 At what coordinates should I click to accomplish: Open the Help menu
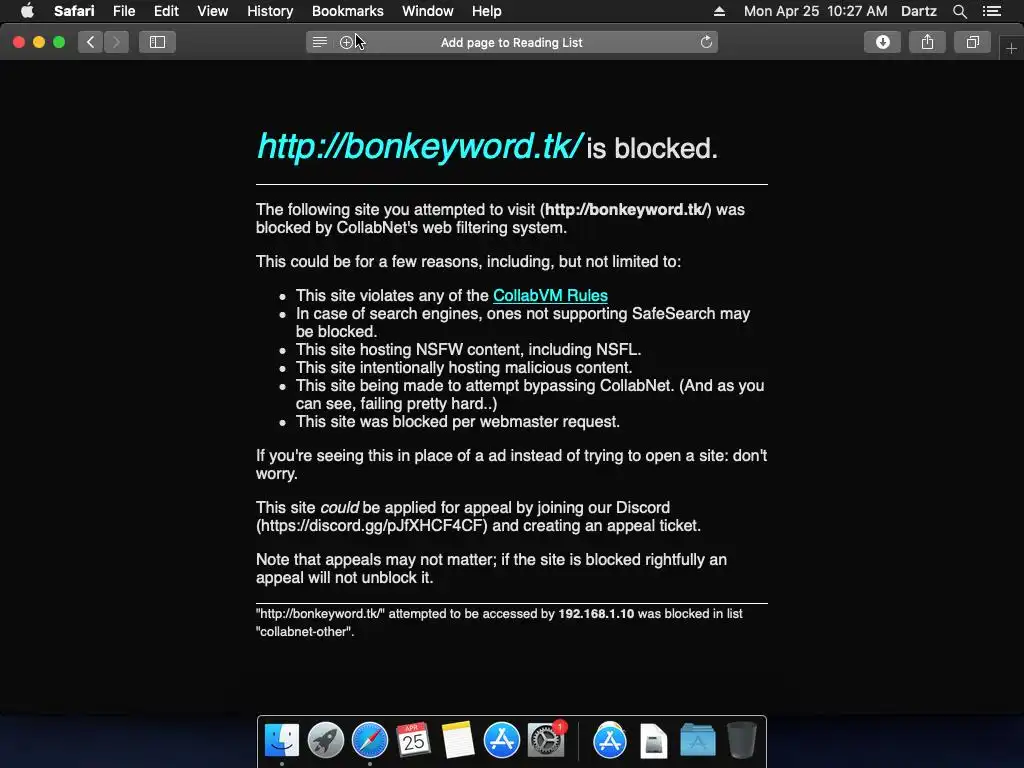(487, 11)
